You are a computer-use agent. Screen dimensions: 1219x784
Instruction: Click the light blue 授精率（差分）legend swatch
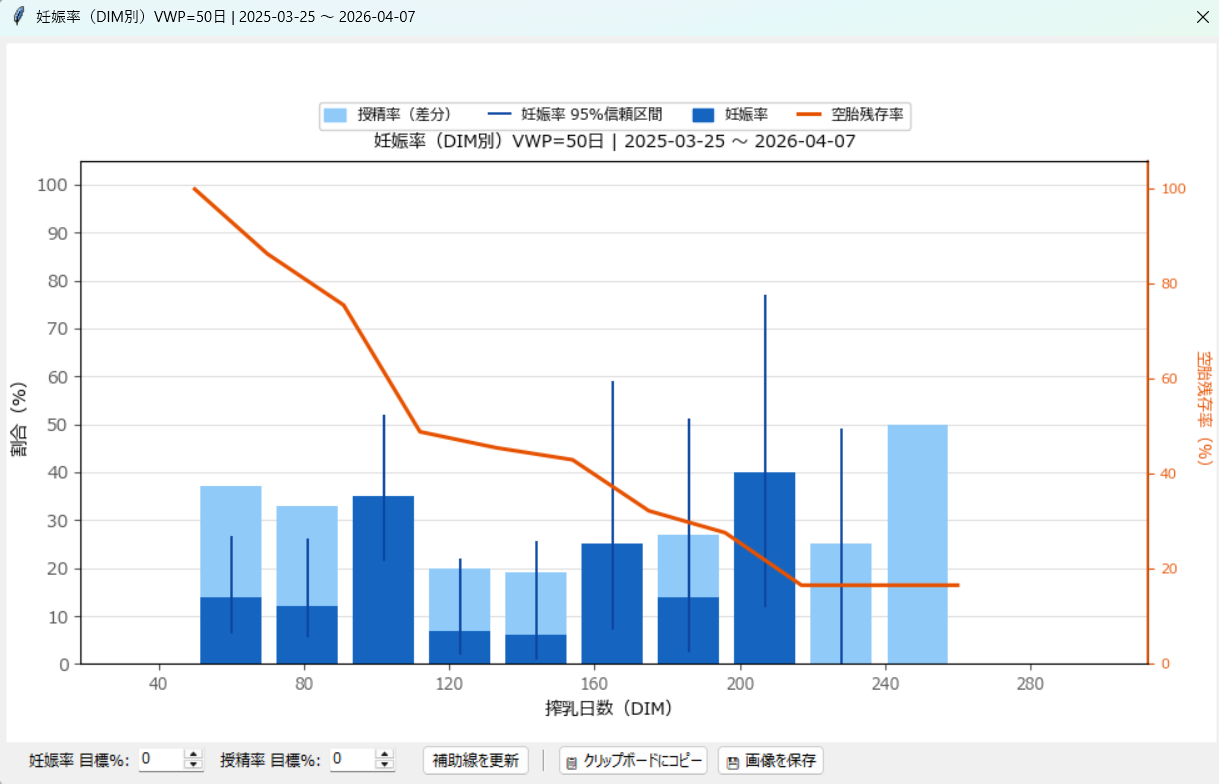[x=336, y=115]
